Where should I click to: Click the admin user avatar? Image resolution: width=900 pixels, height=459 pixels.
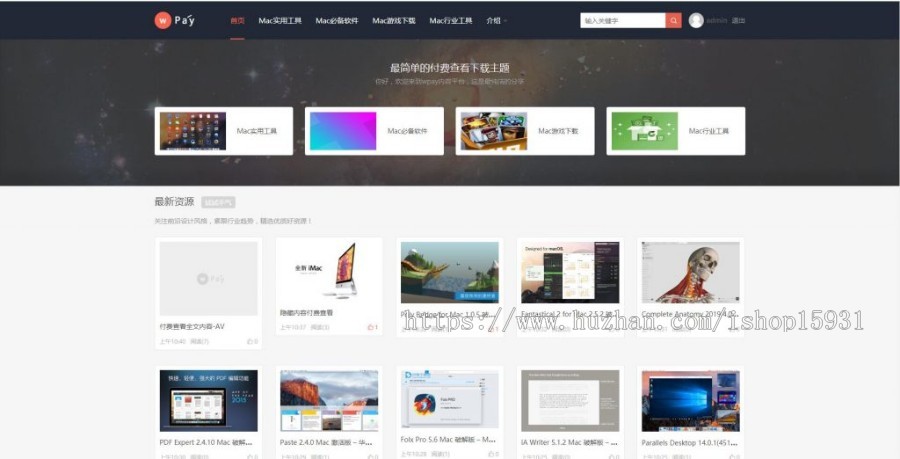(696, 21)
